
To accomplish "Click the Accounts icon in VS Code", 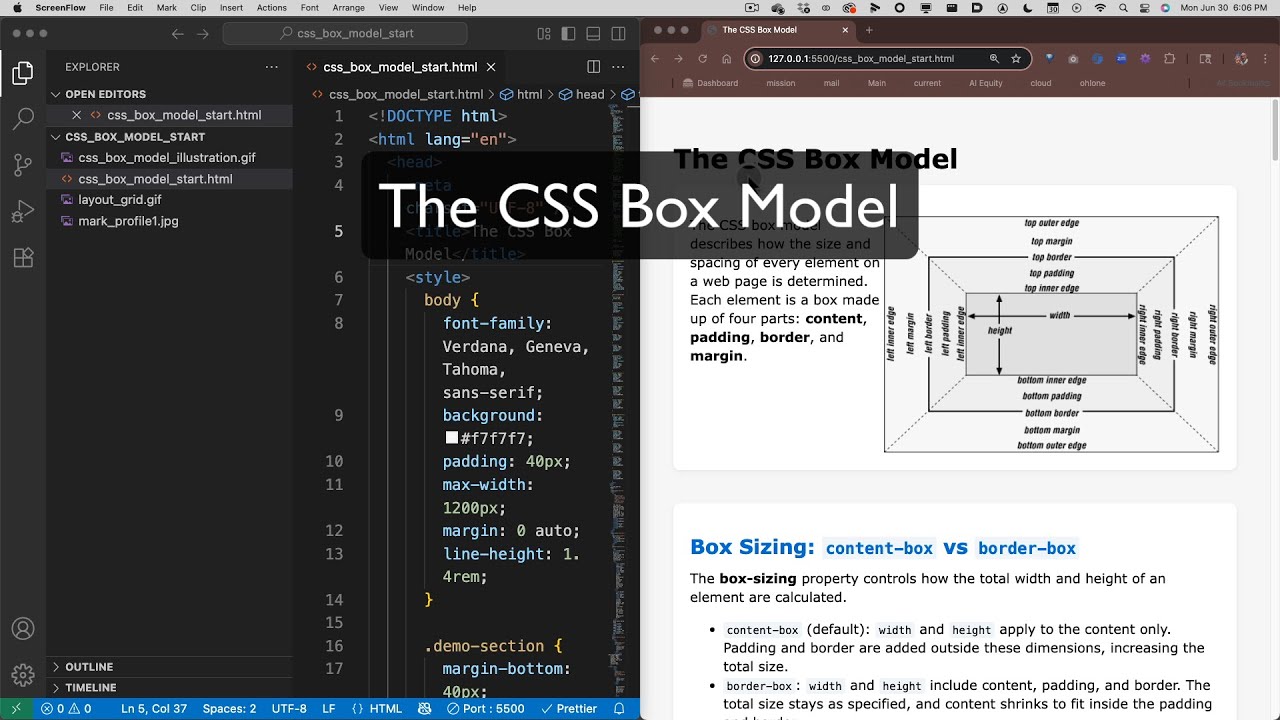I will click(x=22, y=629).
